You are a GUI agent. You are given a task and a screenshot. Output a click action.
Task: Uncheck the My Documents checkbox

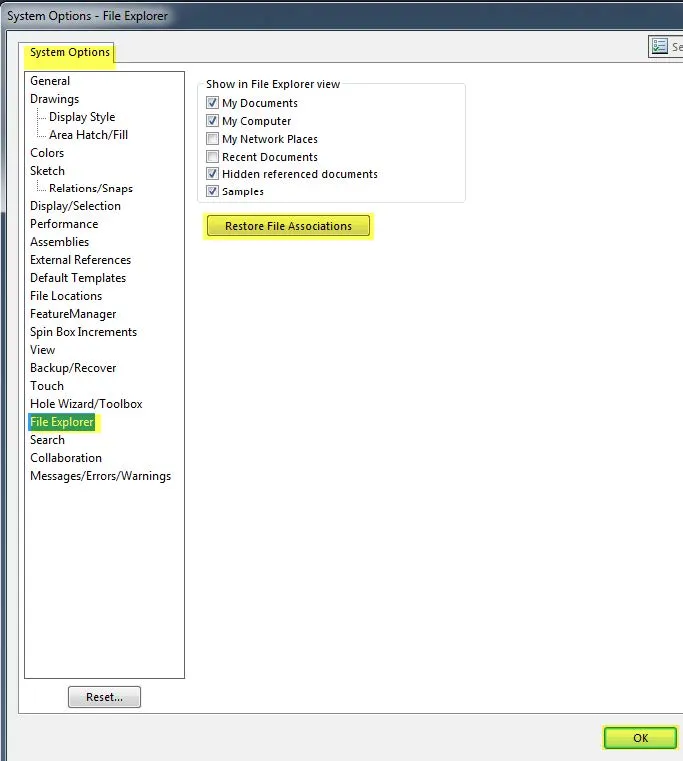212,103
